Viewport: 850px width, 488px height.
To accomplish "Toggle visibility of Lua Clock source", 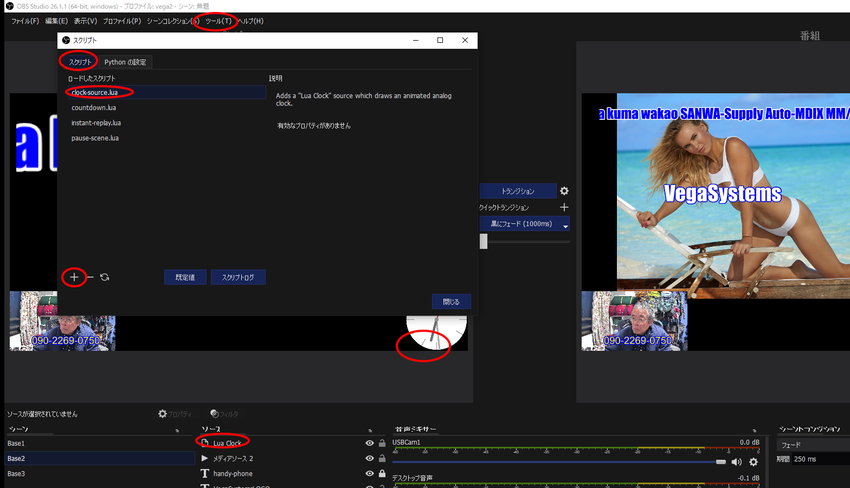I will point(370,443).
